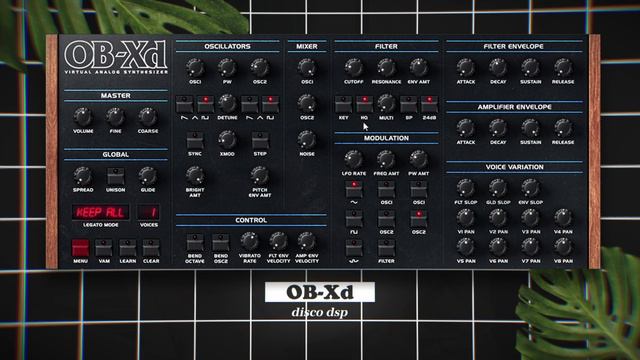
Task: Click Filter Envelope RELEASE knob
Action: pyautogui.click(x=563, y=67)
